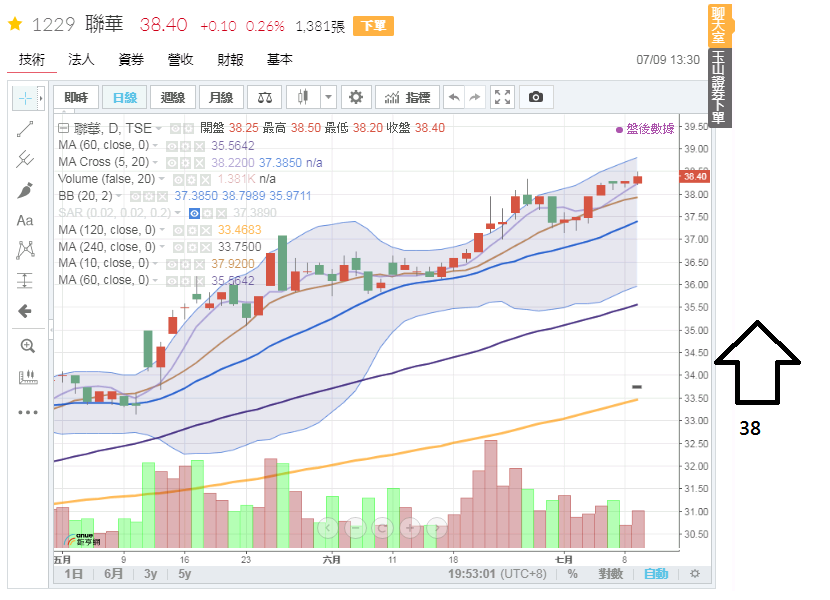Open the 指標 indicators button
Viewport: 830px width, 600px height.
[408, 97]
